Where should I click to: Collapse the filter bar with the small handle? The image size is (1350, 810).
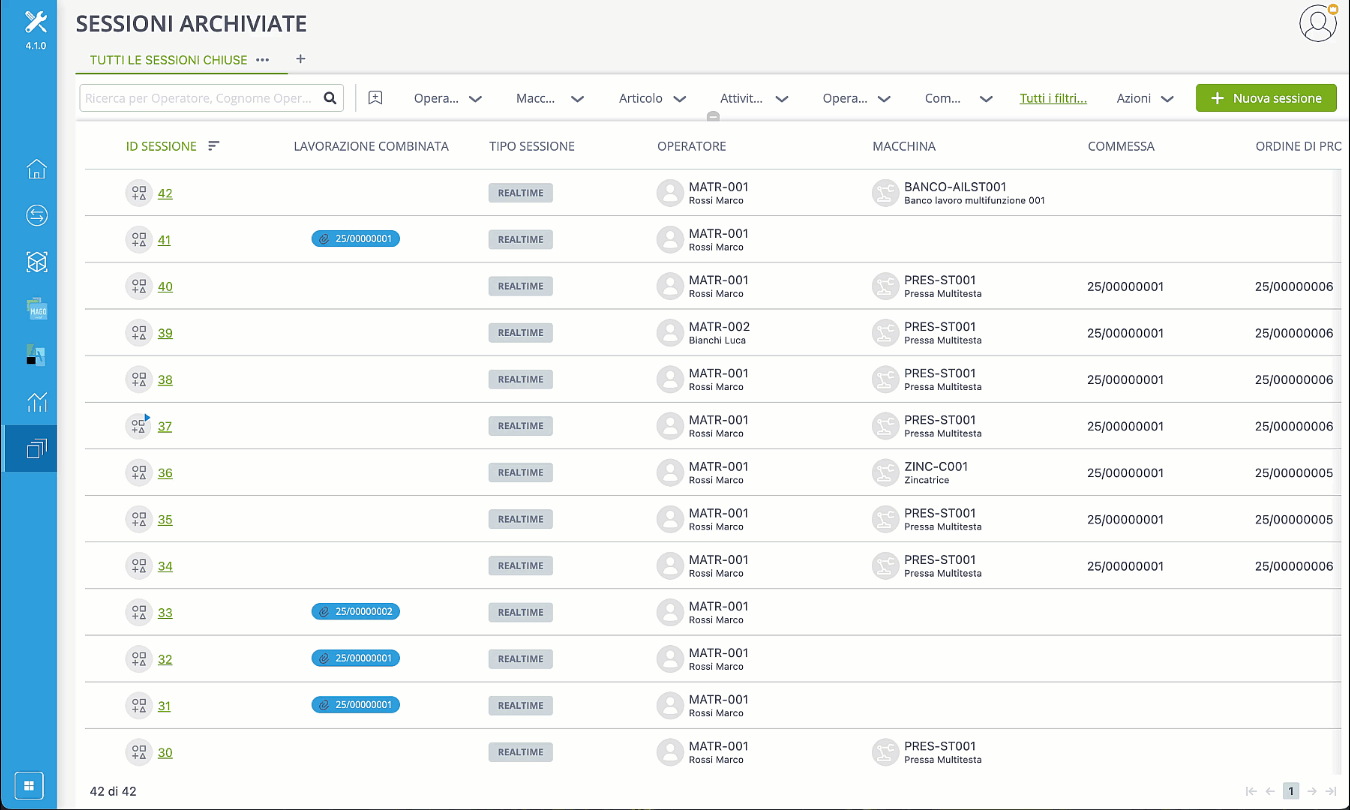[713, 117]
